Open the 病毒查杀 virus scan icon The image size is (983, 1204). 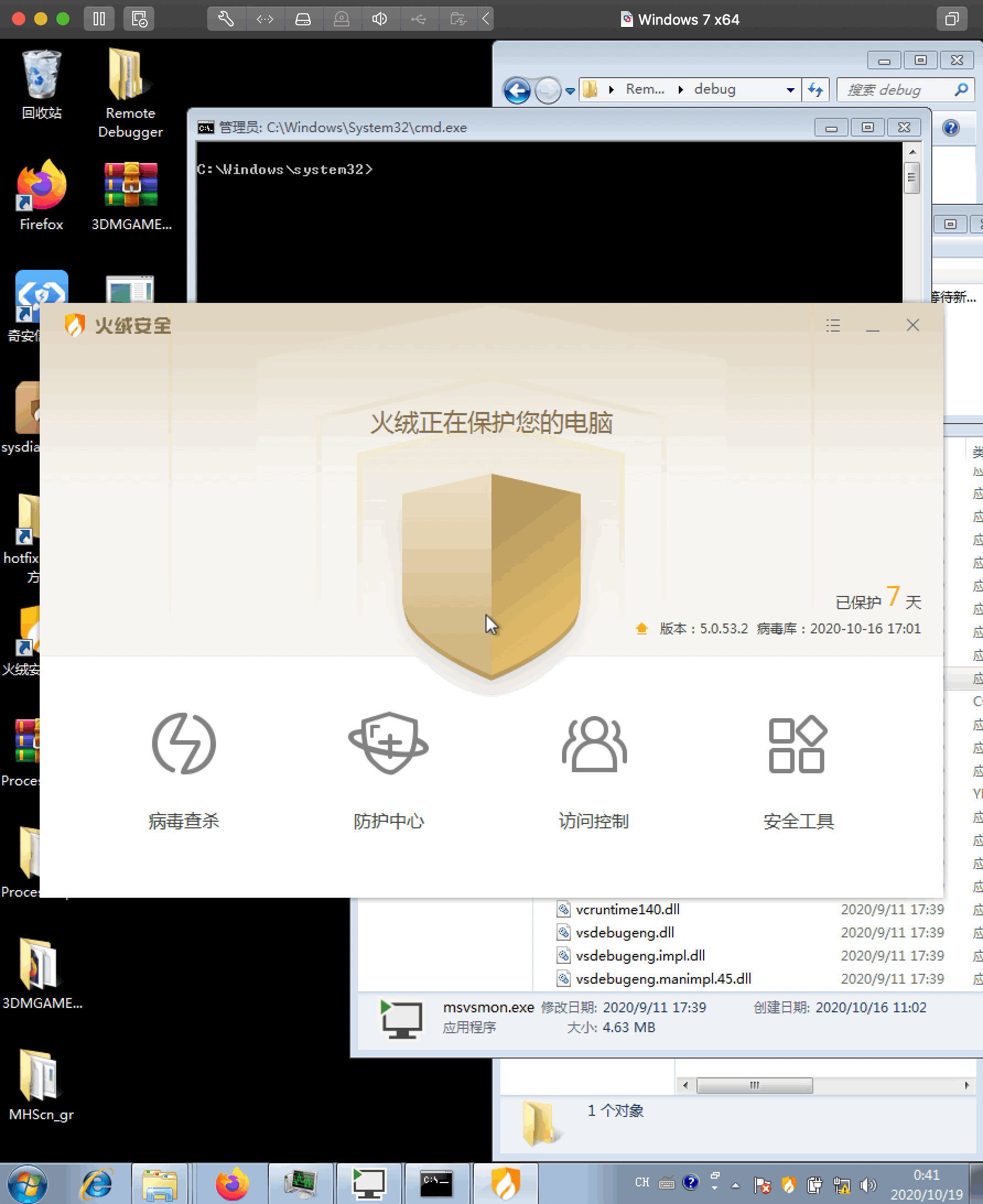tap(183, 742)
